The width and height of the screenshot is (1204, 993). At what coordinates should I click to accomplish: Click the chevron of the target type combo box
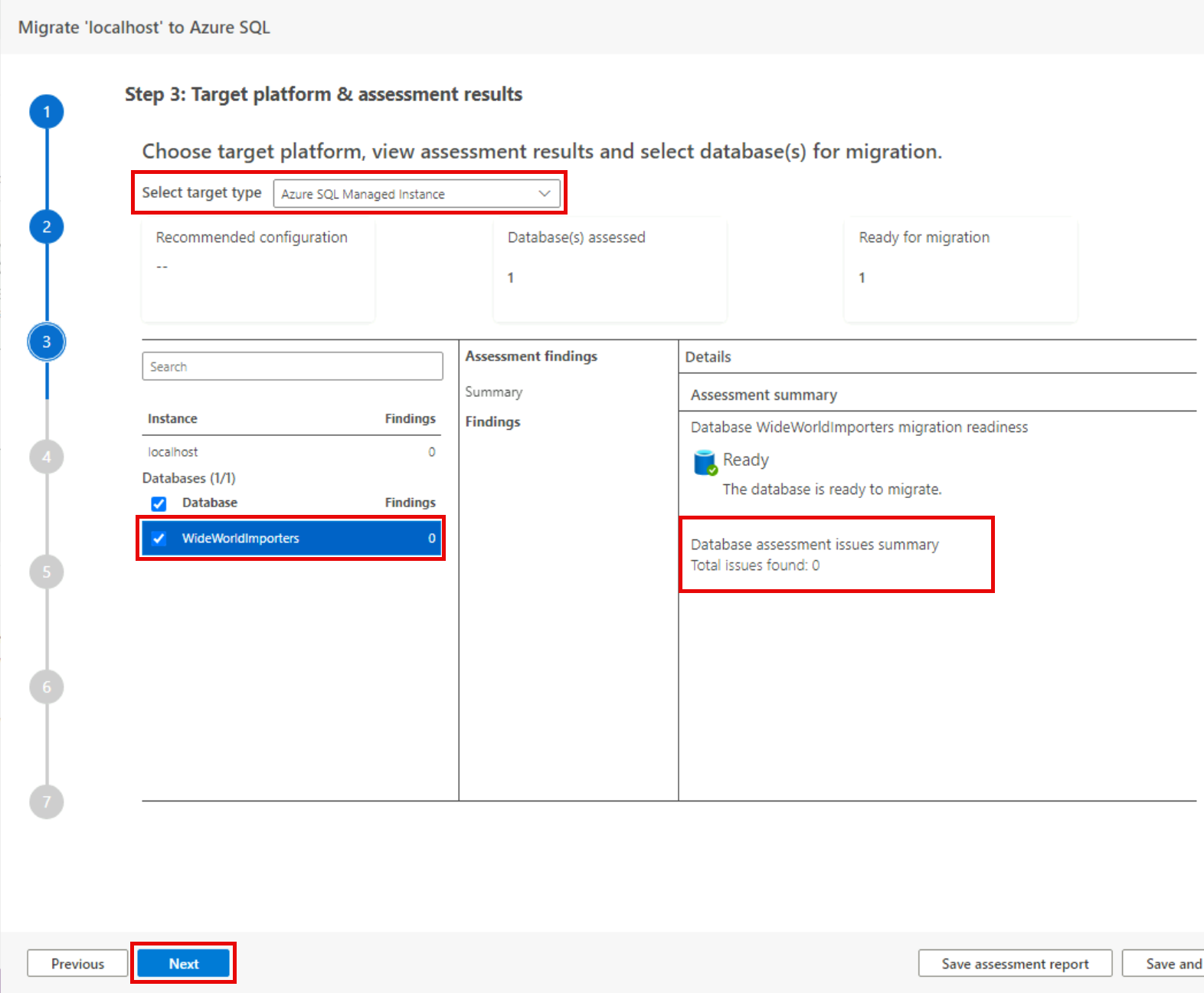pos(545,194)
